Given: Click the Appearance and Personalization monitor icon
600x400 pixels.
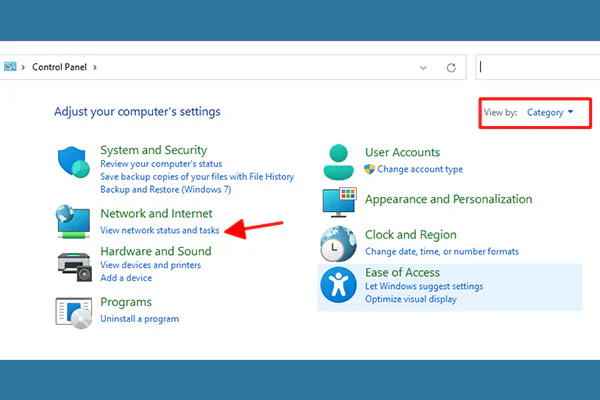Looking at the screenshot, I should pyautogui.click(x=339, y=202).
